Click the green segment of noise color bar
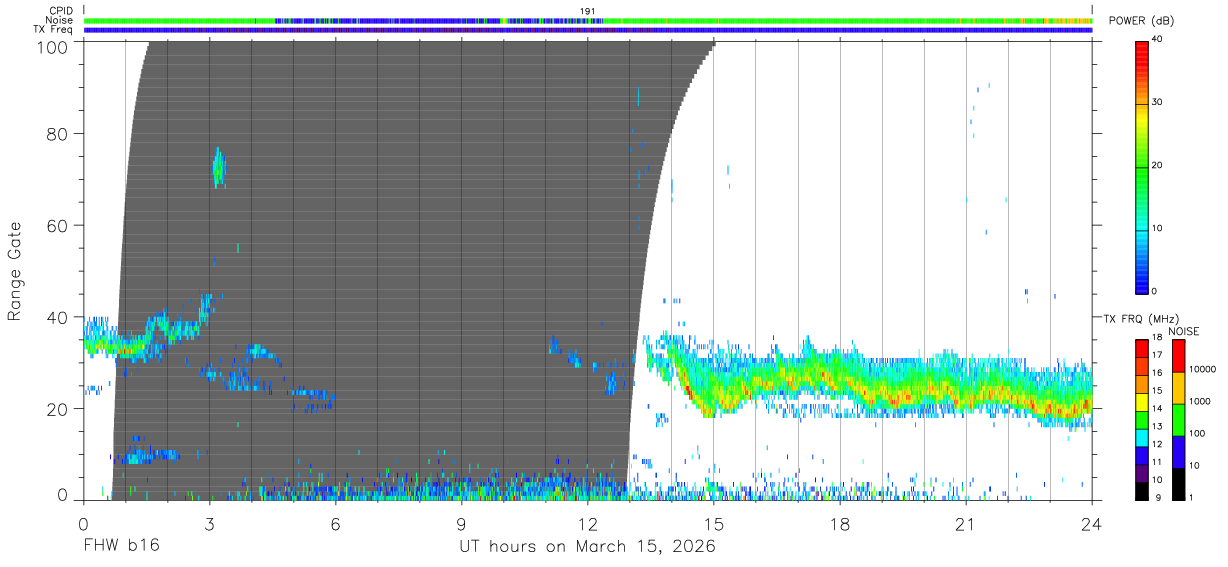Viewport: 1228px width, 567px height. tap(1177, 420)
